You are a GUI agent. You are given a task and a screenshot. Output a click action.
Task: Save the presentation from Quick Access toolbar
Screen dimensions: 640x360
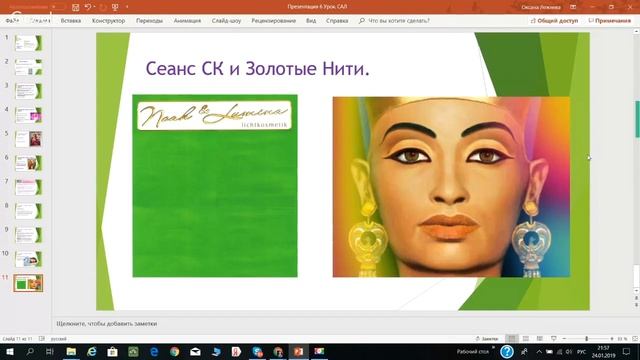click(75, 7)
